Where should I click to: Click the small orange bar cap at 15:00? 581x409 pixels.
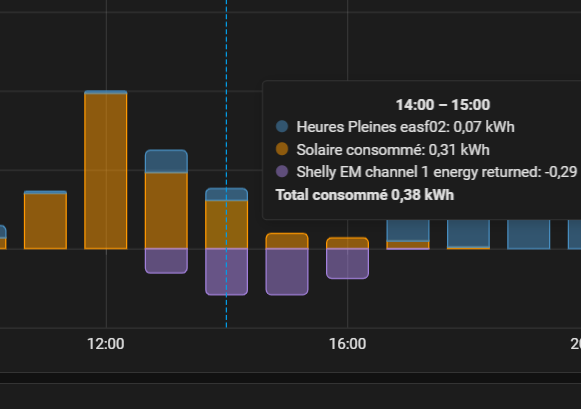pos(287,241)
